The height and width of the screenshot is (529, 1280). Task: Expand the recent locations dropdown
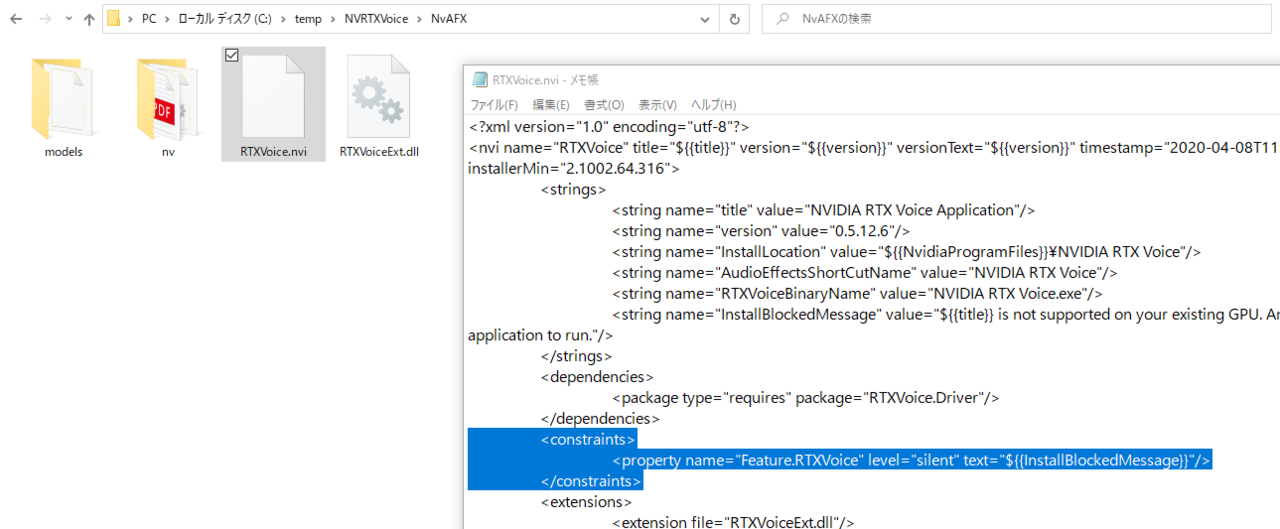[x=68, y=19]
